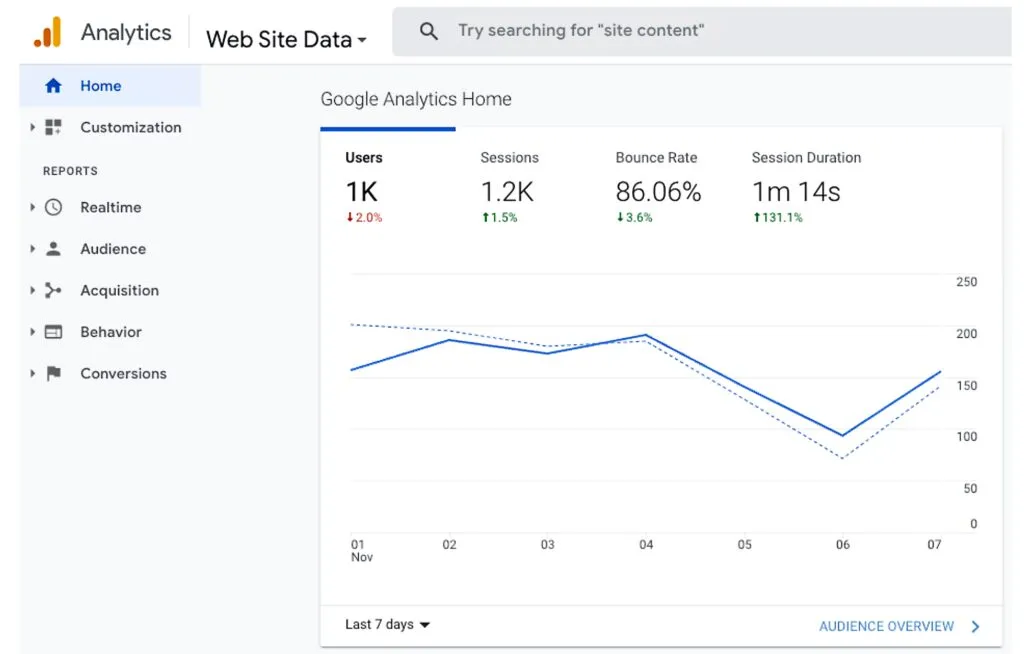Click the Analytics product name text
Screen dimensions: 1024x654
pos(126,33)
